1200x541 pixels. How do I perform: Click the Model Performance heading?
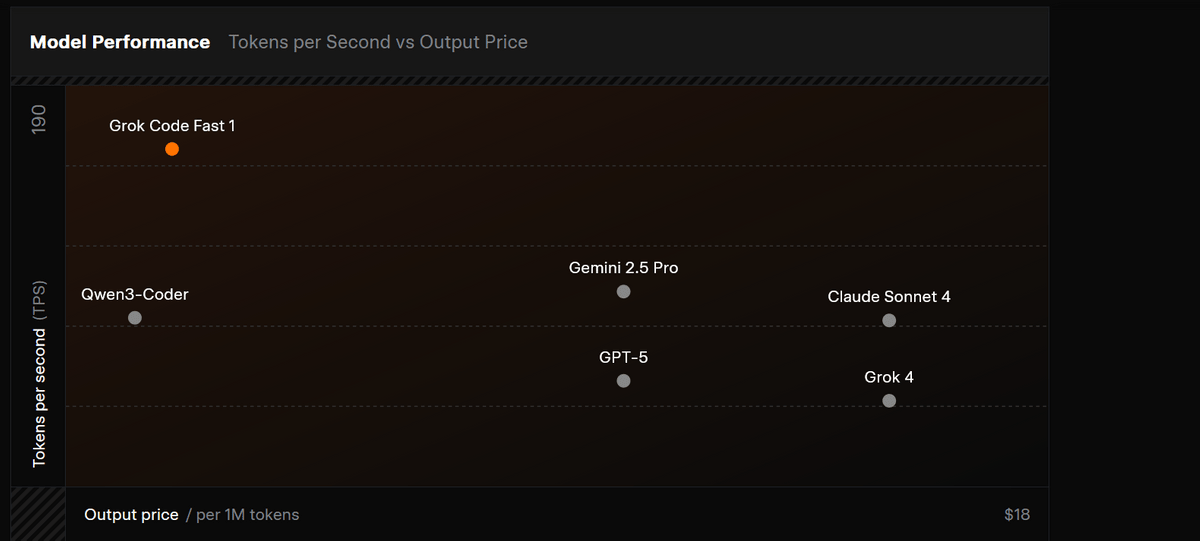pyautogui.click(x=120, y=42)
